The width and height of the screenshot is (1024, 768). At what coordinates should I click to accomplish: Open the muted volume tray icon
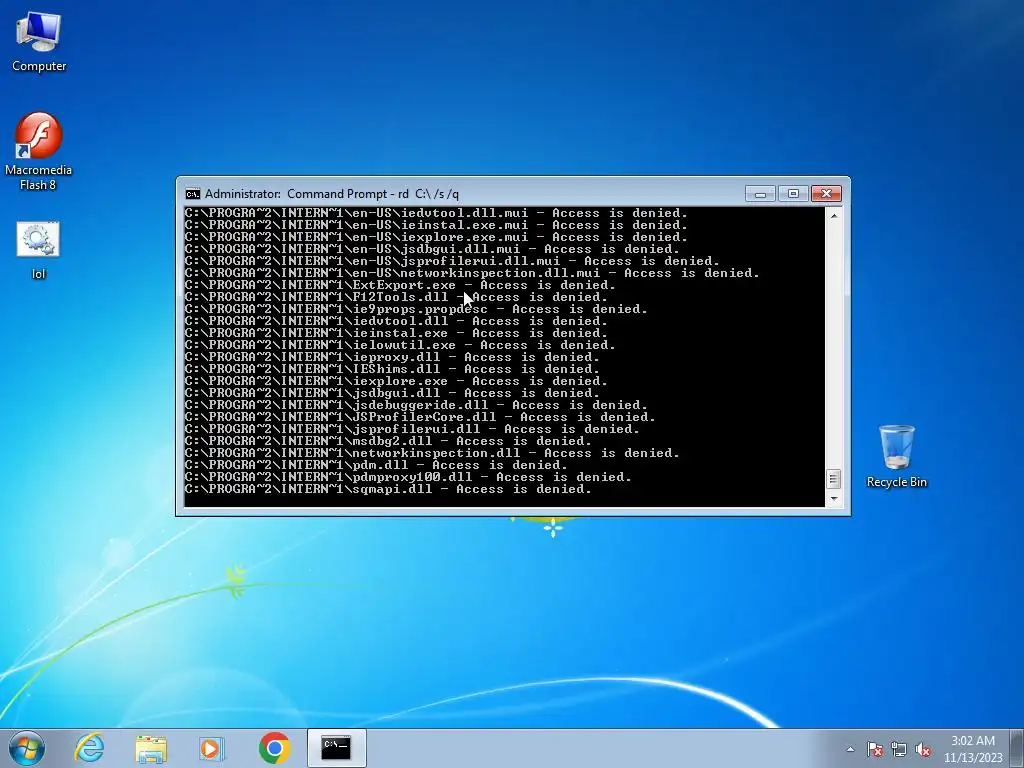[923, 749]
